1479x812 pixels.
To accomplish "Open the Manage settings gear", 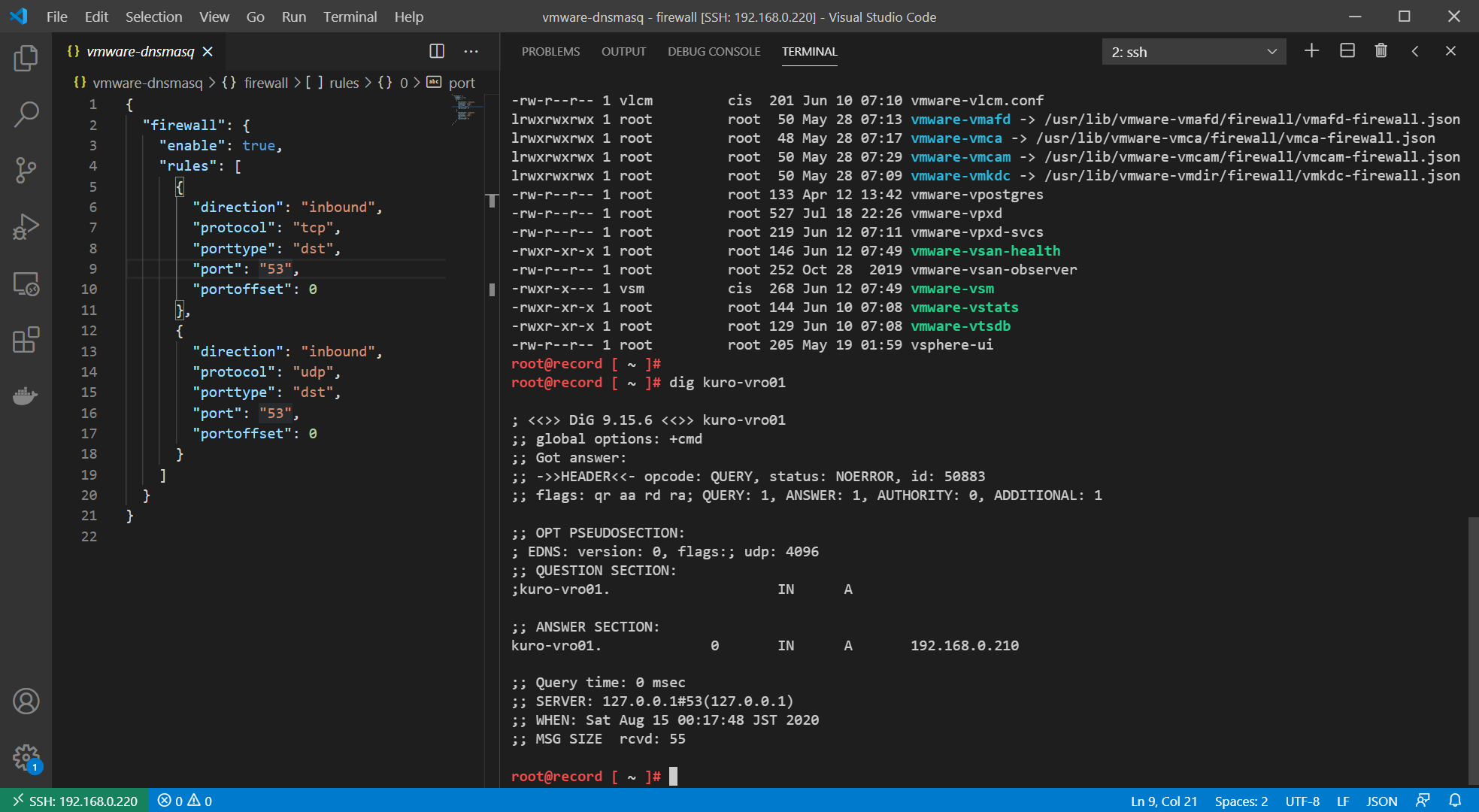I will tap(26, 758).
